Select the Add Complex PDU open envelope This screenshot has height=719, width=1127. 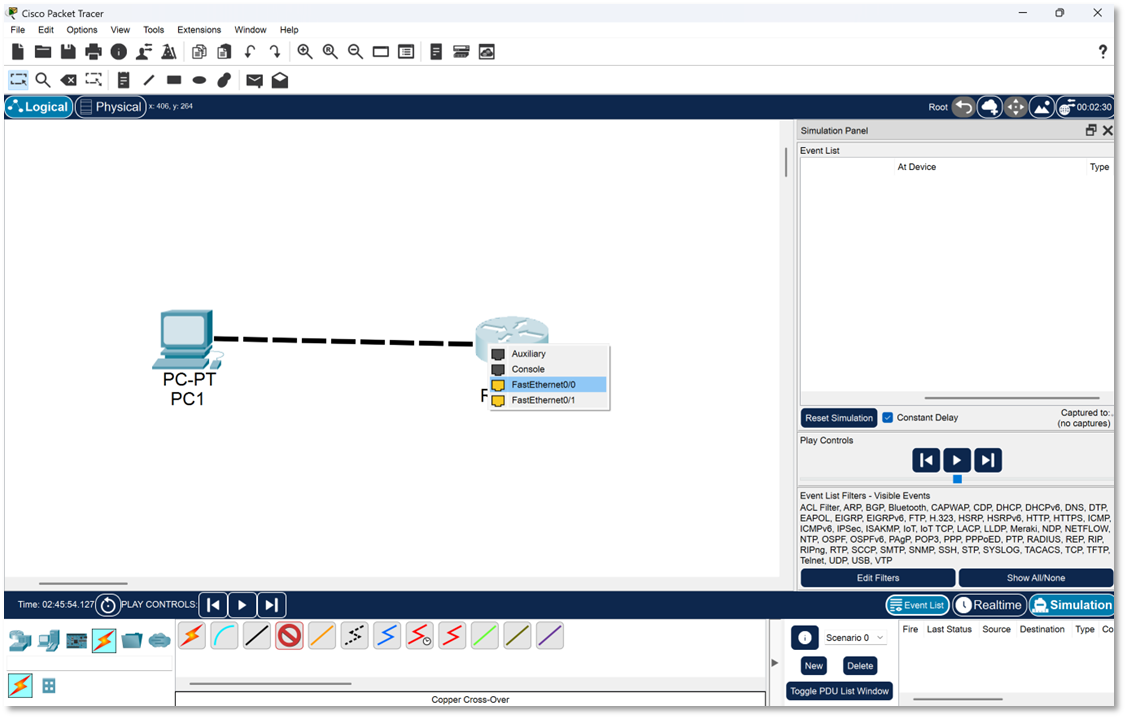pyautogui.click(x=280, y=80)
